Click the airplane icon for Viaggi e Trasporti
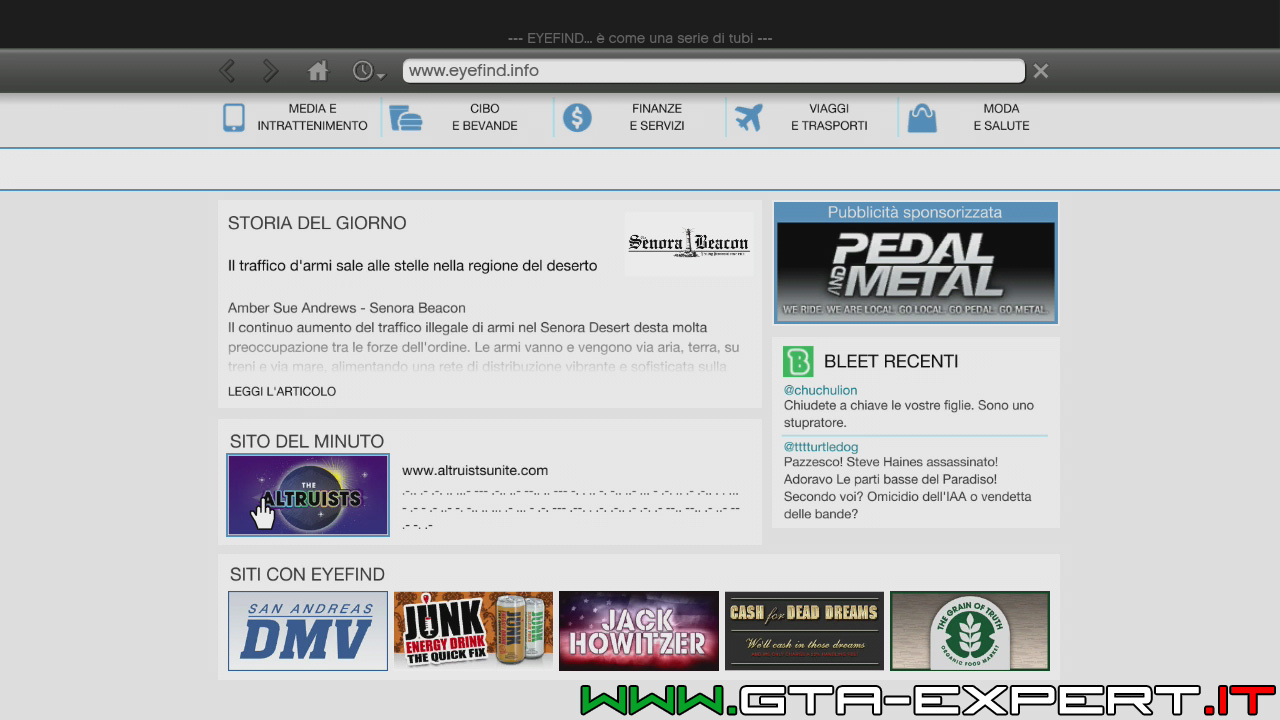The width and height of the screenshot is (1280, 720). pyautogui.click(x=748, y=118)
